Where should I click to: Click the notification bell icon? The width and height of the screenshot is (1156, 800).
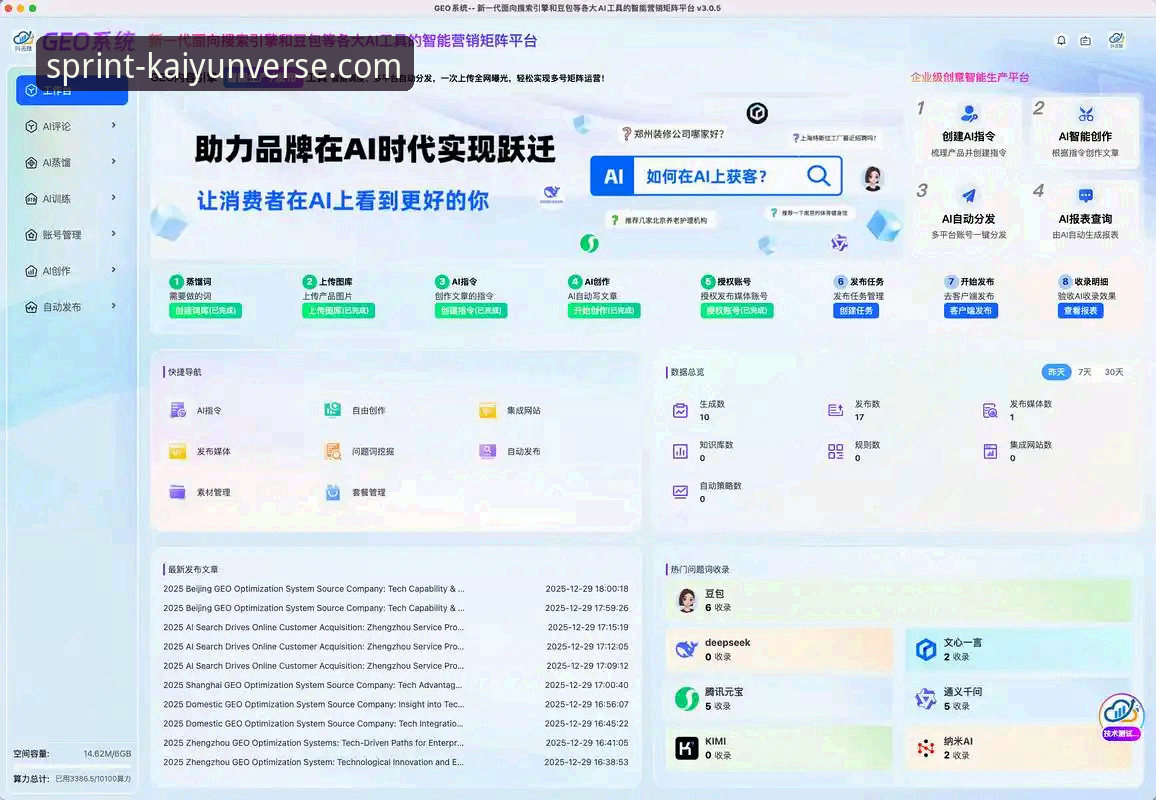click(1062, 39)
